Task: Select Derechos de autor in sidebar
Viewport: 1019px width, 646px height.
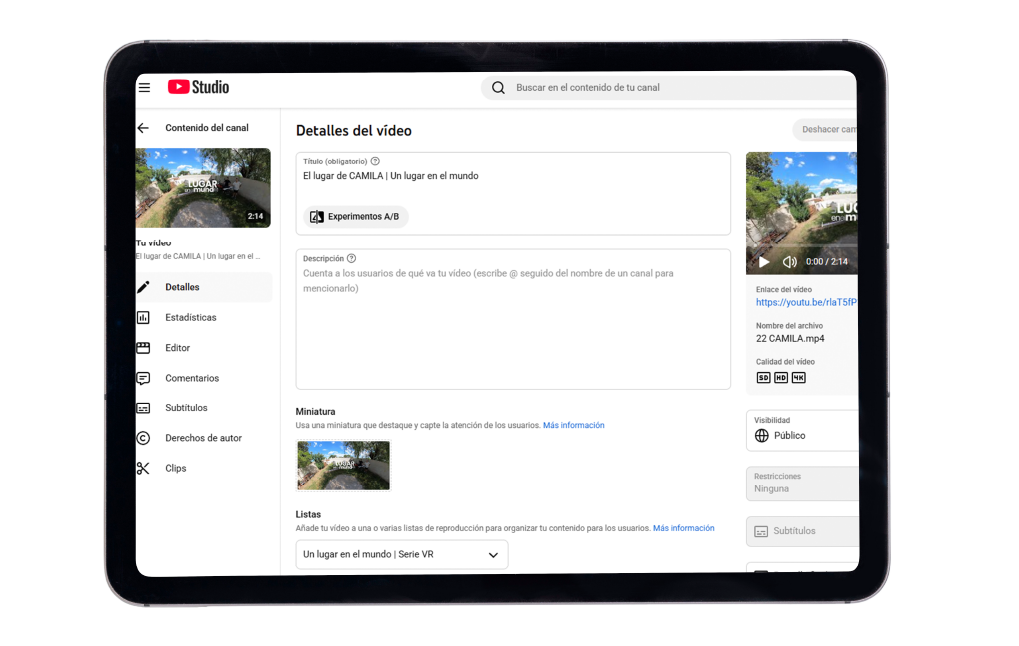Action: coord(203,438)
